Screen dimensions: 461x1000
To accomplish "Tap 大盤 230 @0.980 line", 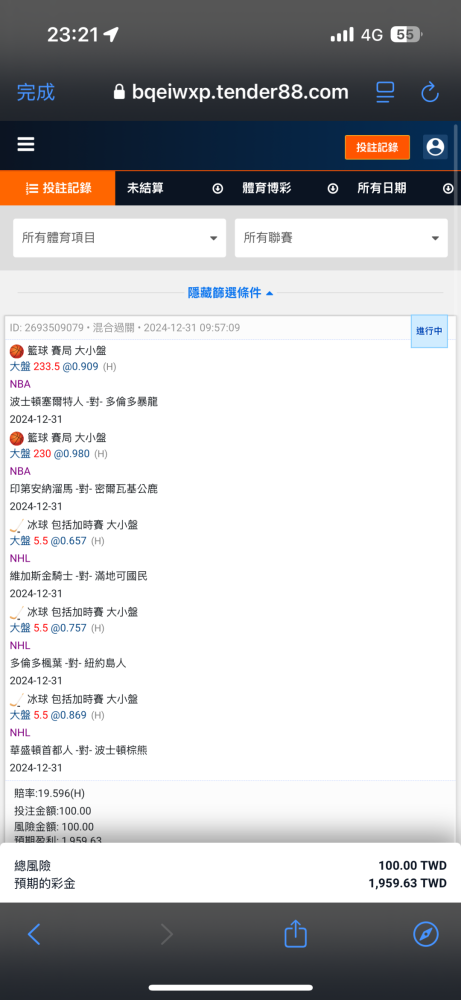I will click(59, 454).
